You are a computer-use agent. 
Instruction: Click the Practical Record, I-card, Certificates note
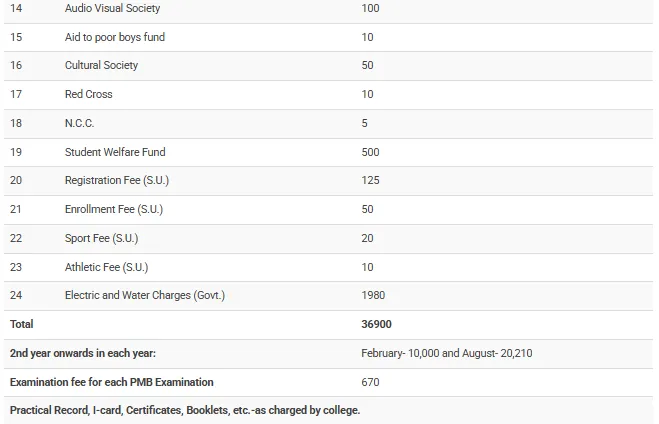tap(184, 410)
